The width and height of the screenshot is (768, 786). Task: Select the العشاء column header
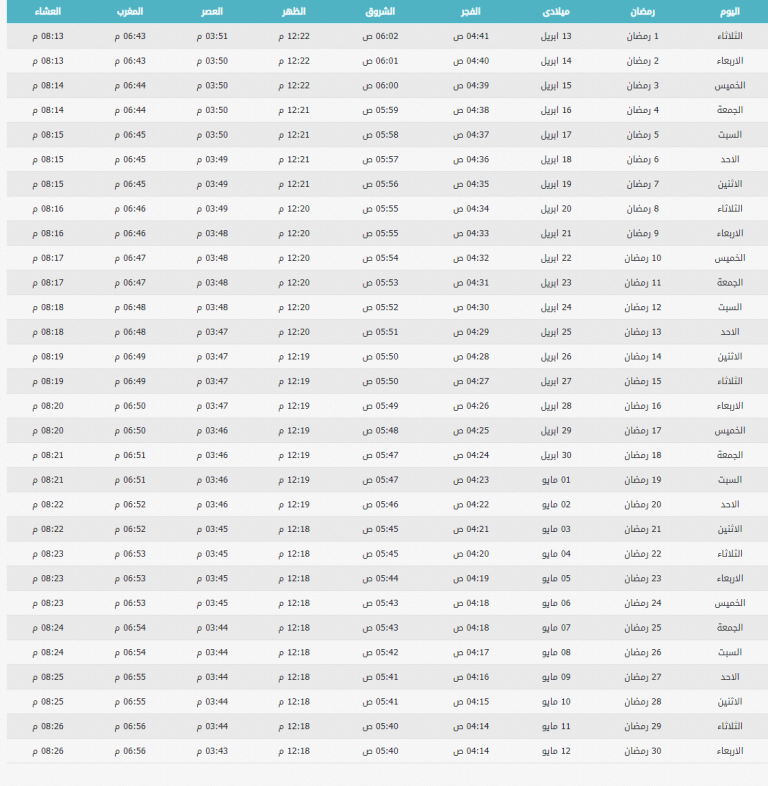tap(45, 12)
